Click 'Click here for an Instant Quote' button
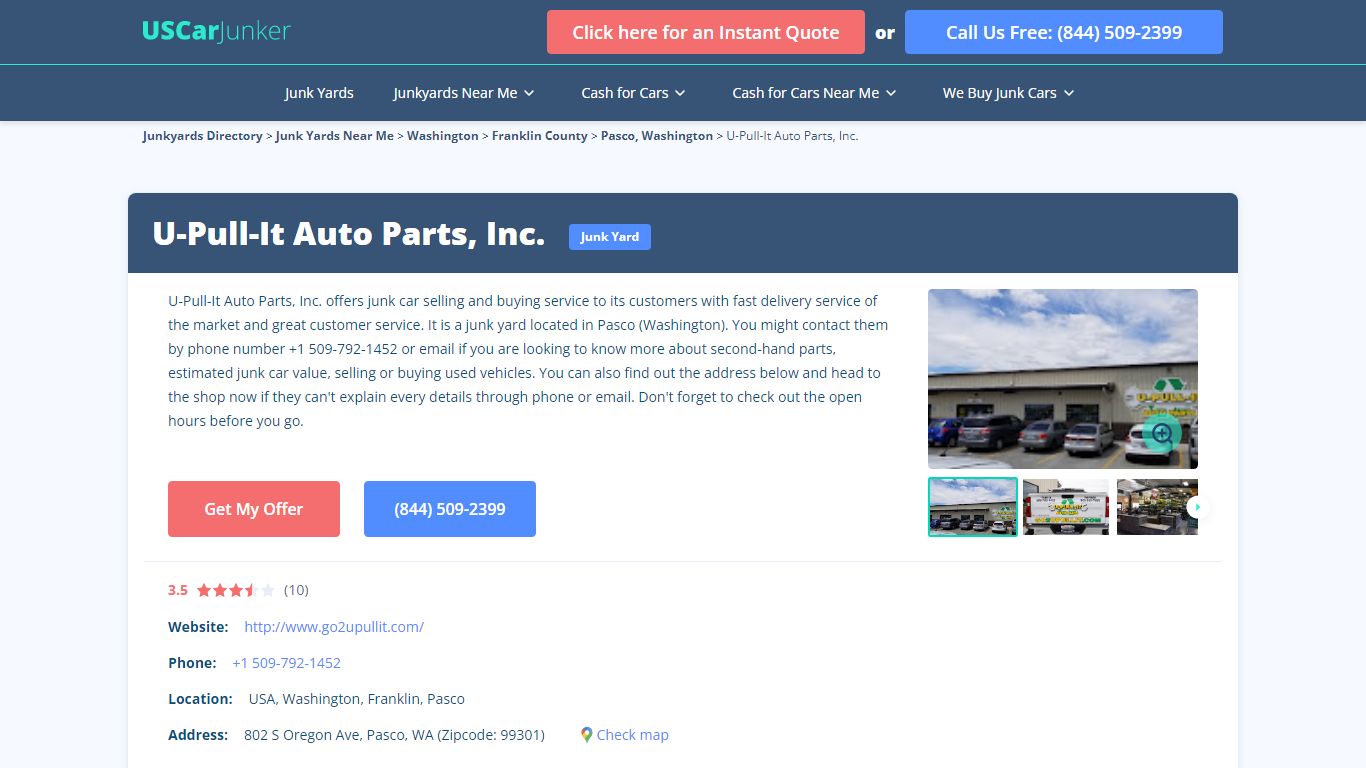This screenshot has width=1366, height=768. click(x=706, y=32)
